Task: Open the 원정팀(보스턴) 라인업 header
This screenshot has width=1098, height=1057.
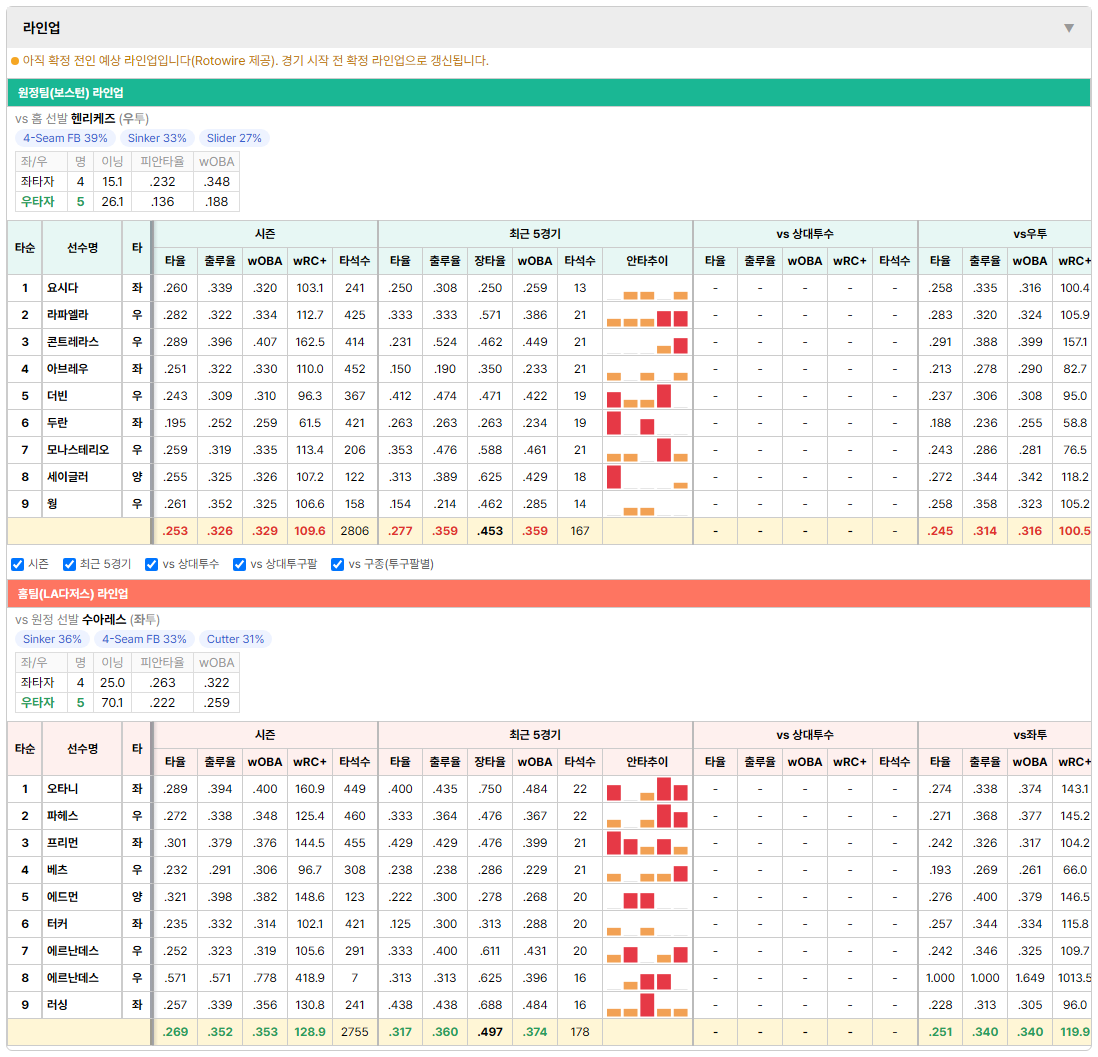Action: click(x=548, y=92)
